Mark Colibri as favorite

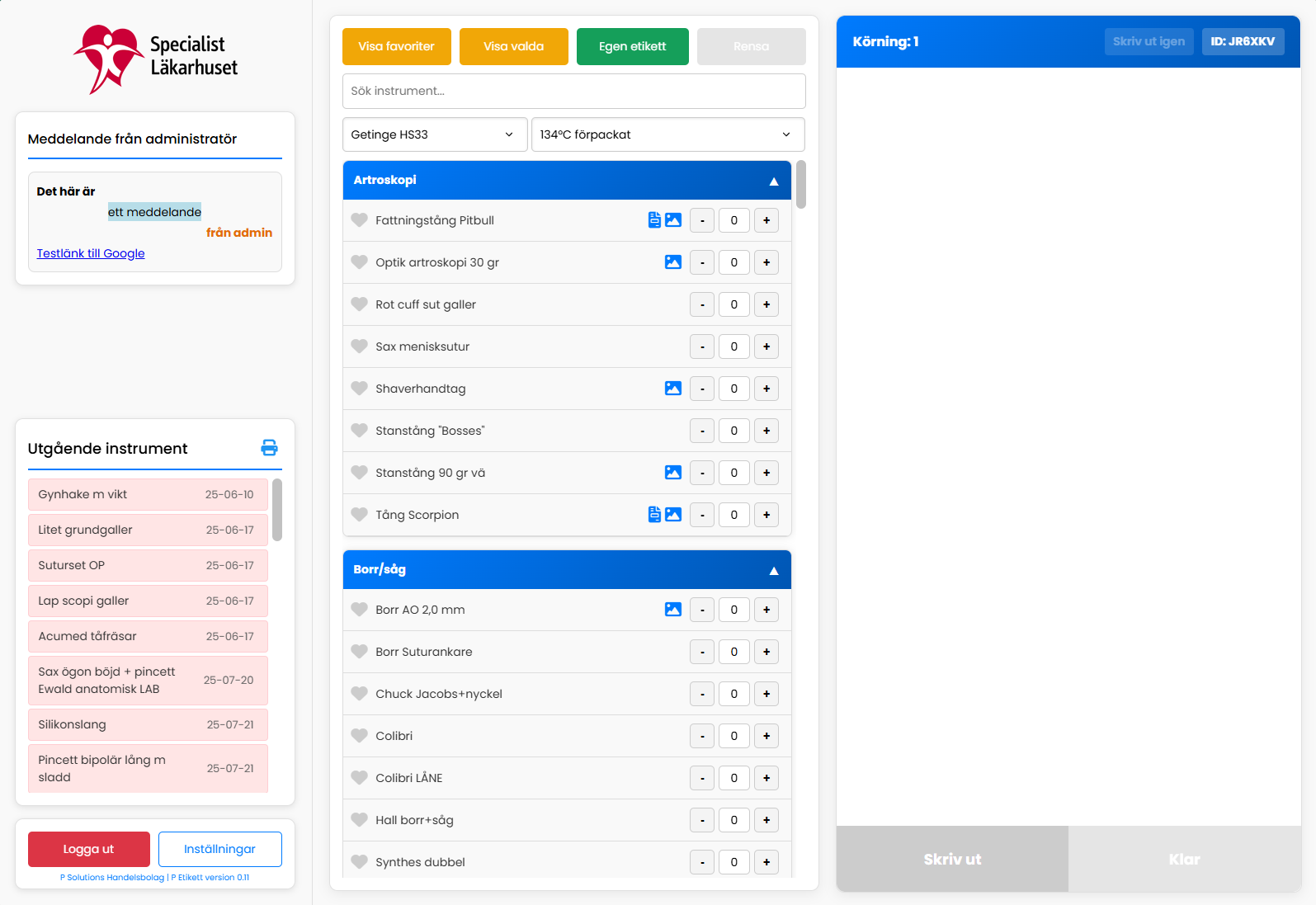pyautogui.click(x=359, y=736)
